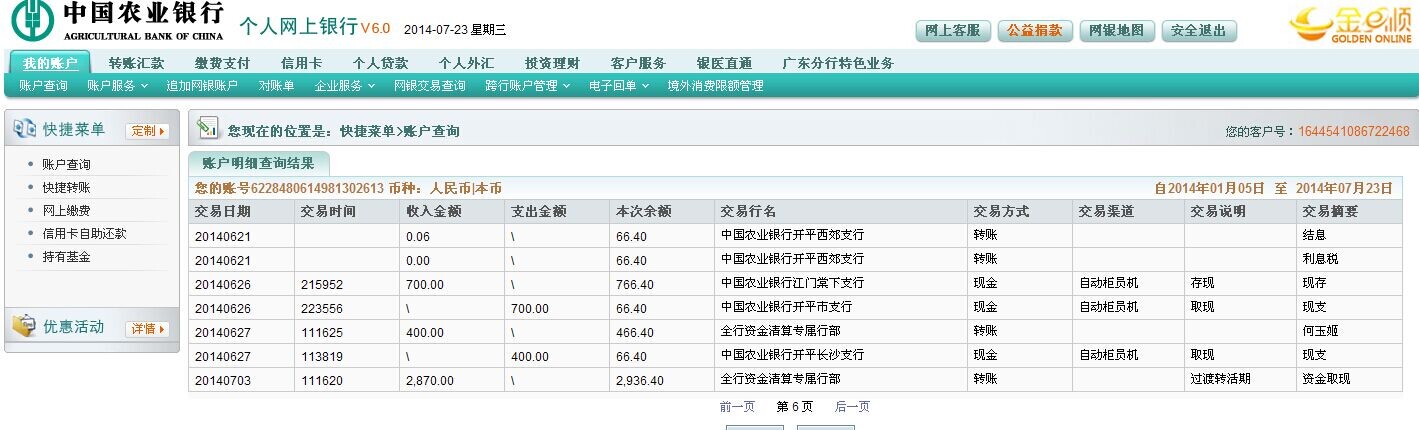Open 网银地图 site map button
The height and width of the screenshot is (430, 1419).
point(1117,31)
